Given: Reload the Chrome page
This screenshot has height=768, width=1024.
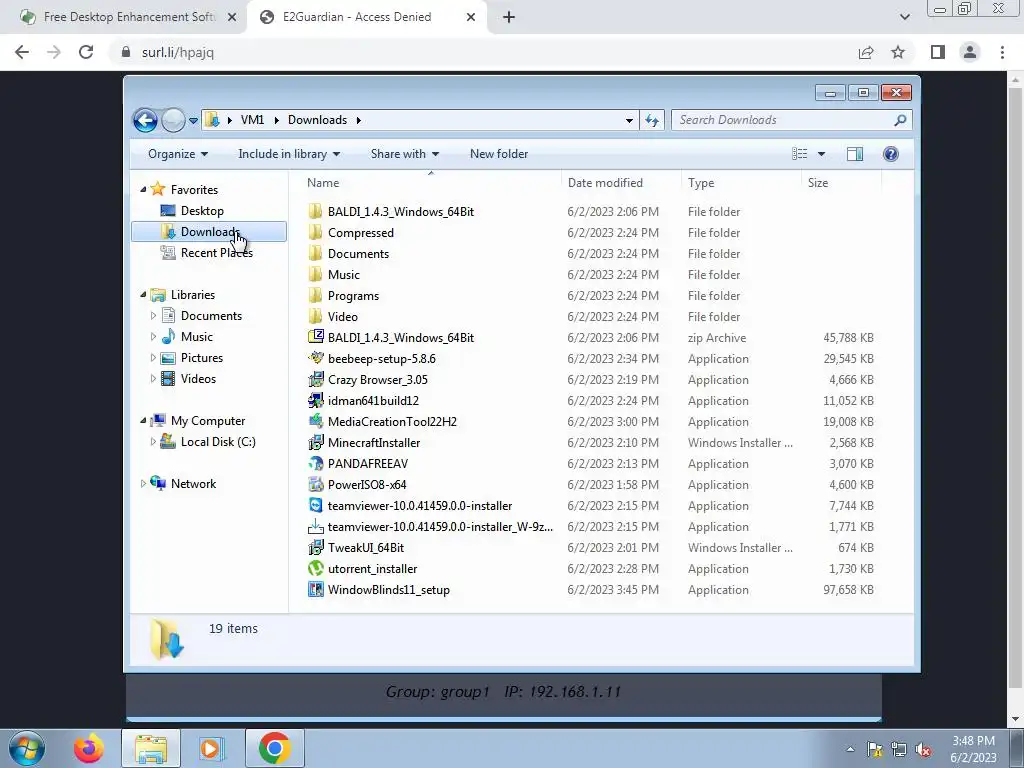Looking at the screenshot, I should pos(86,52).
